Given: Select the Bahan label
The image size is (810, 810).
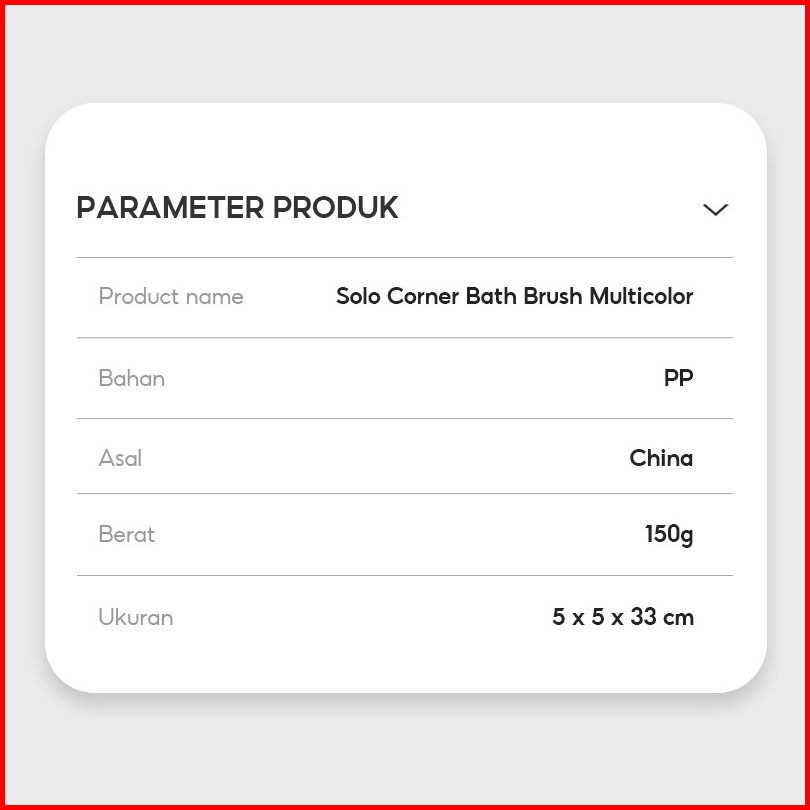Looking at the screenshot, I should tap(132, 378).
